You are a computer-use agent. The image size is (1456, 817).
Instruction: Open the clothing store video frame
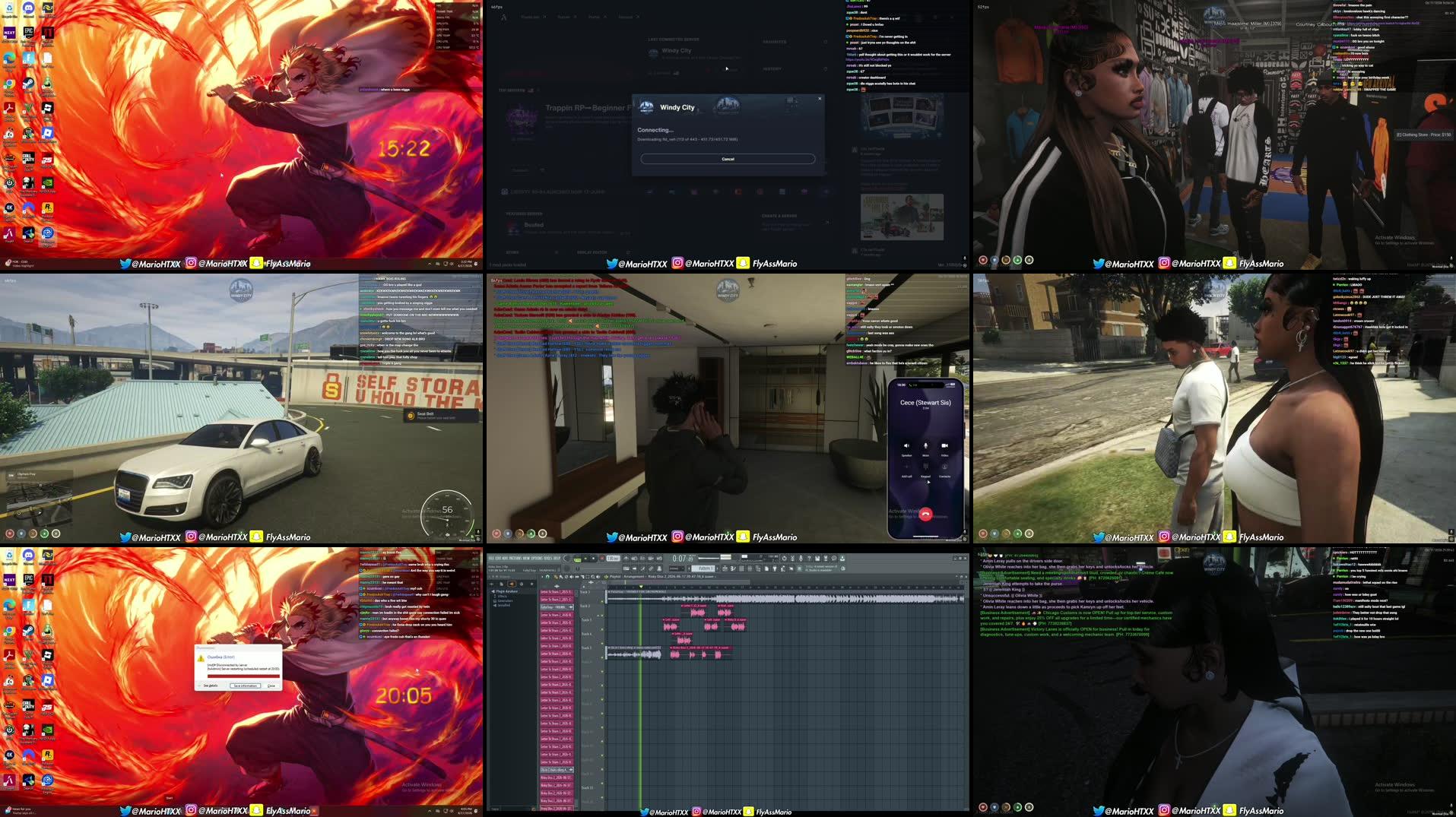tap(1214, 135)
